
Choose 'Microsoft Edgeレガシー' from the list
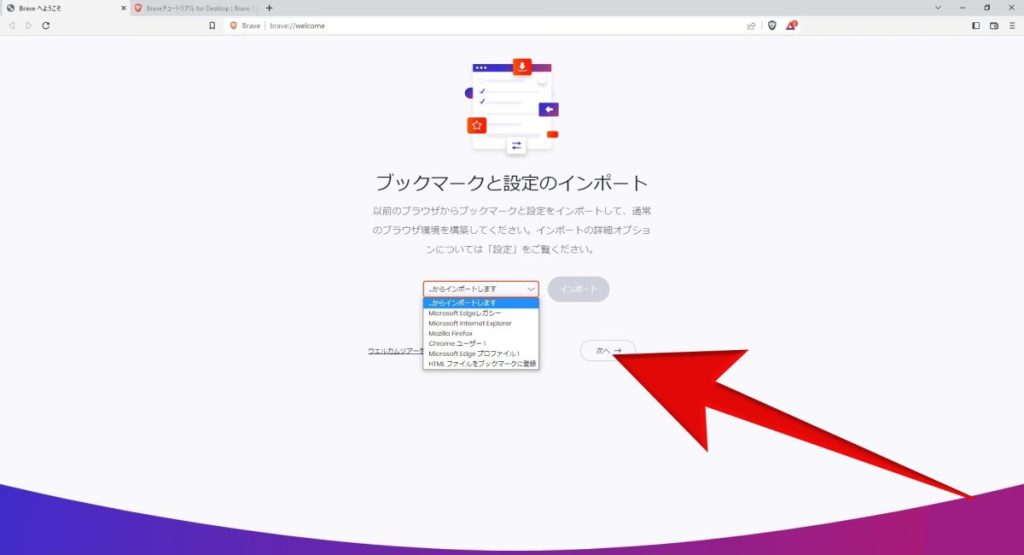481,313
